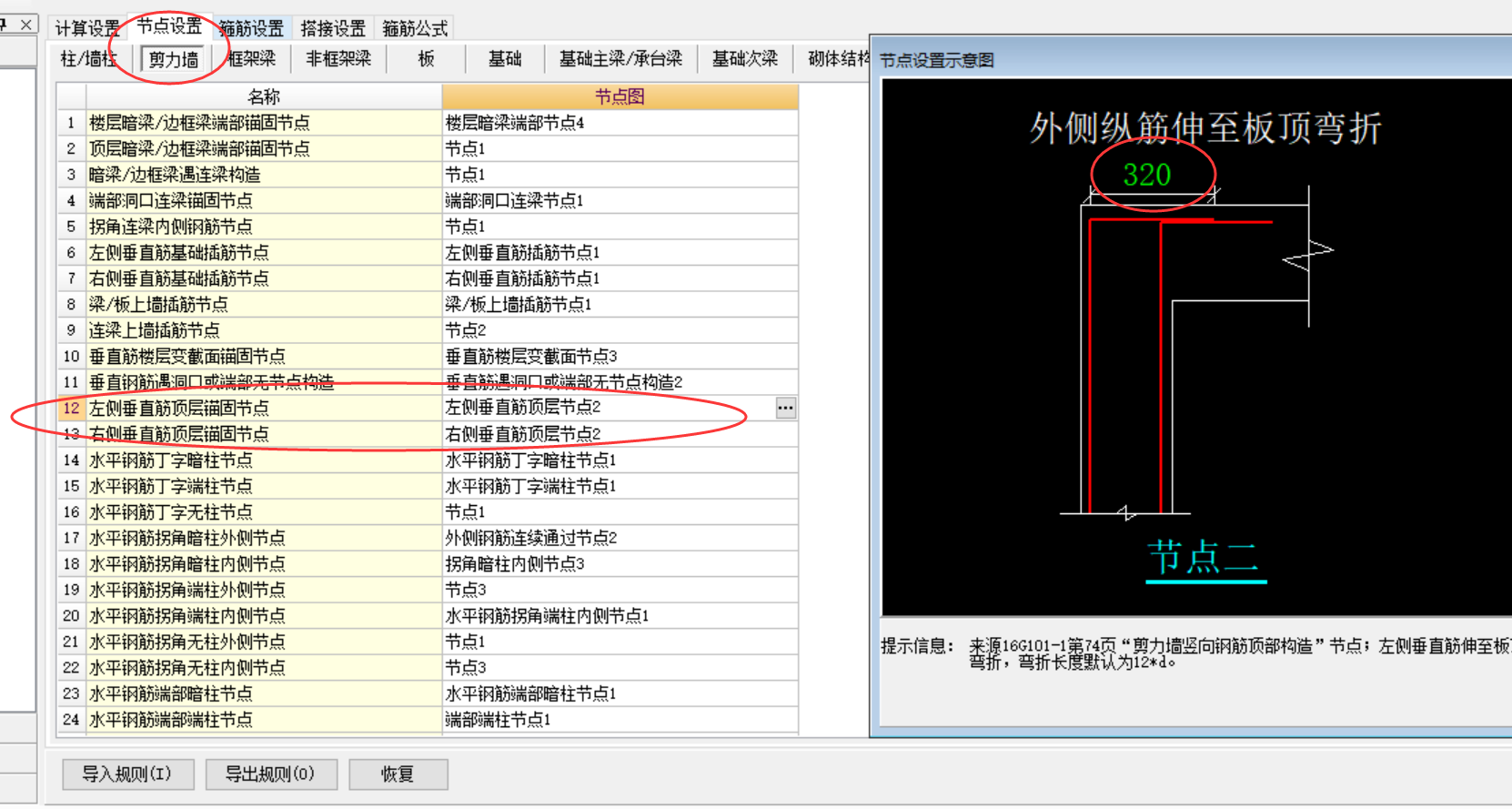Viewport: 1512px width, 809px height.
Task: Select row 水平钢筋端部端柱节点
Action: click(264, 720)
